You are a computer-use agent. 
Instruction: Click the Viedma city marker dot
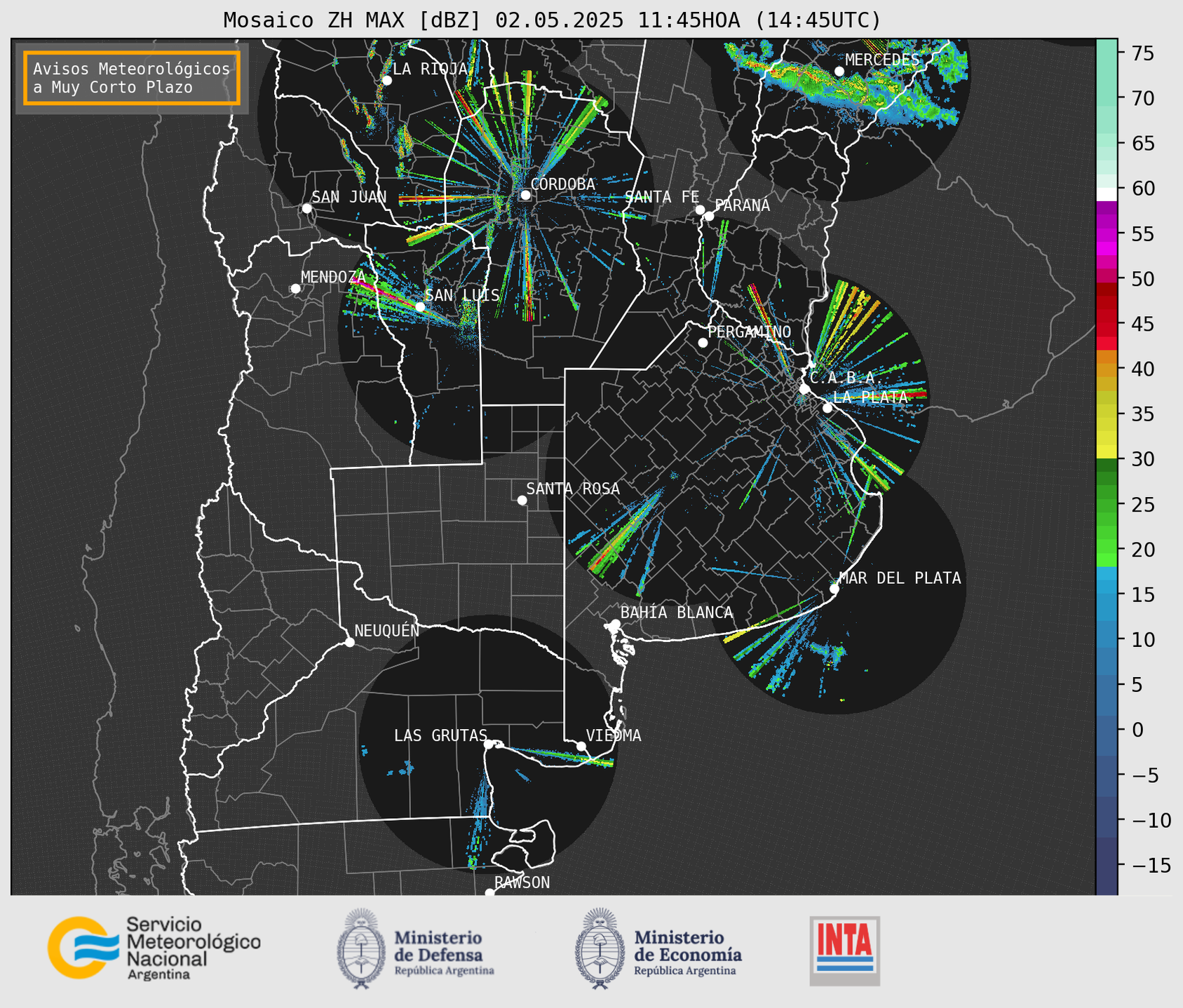581,746
